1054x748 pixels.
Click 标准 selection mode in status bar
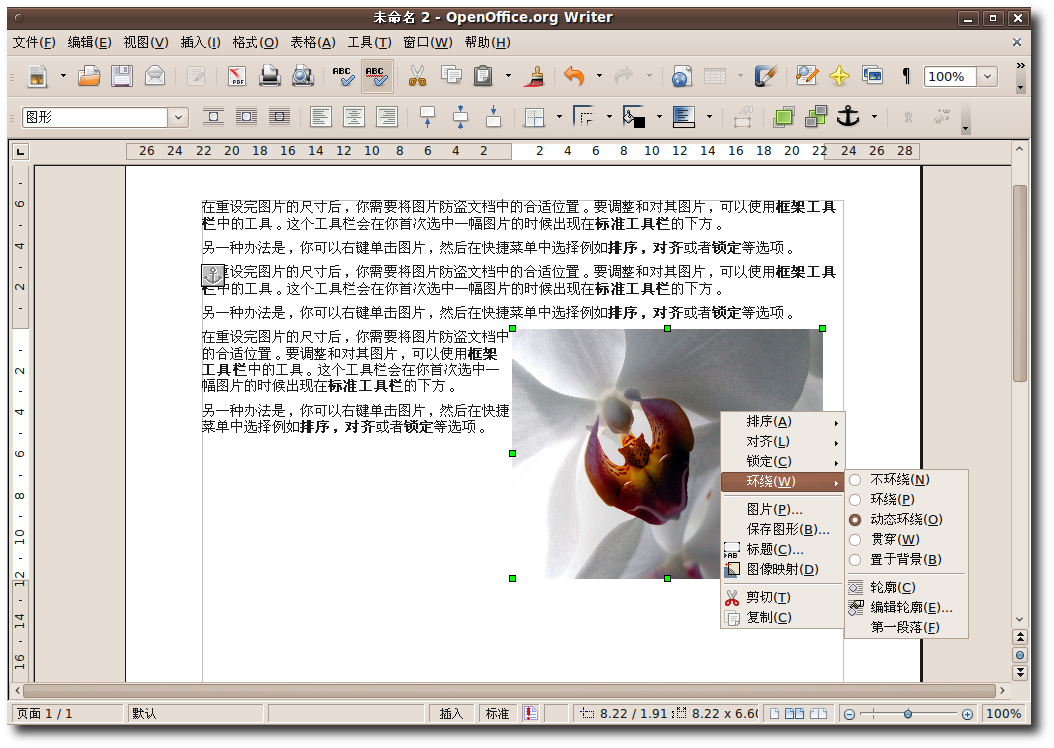[x=497, y=714]
